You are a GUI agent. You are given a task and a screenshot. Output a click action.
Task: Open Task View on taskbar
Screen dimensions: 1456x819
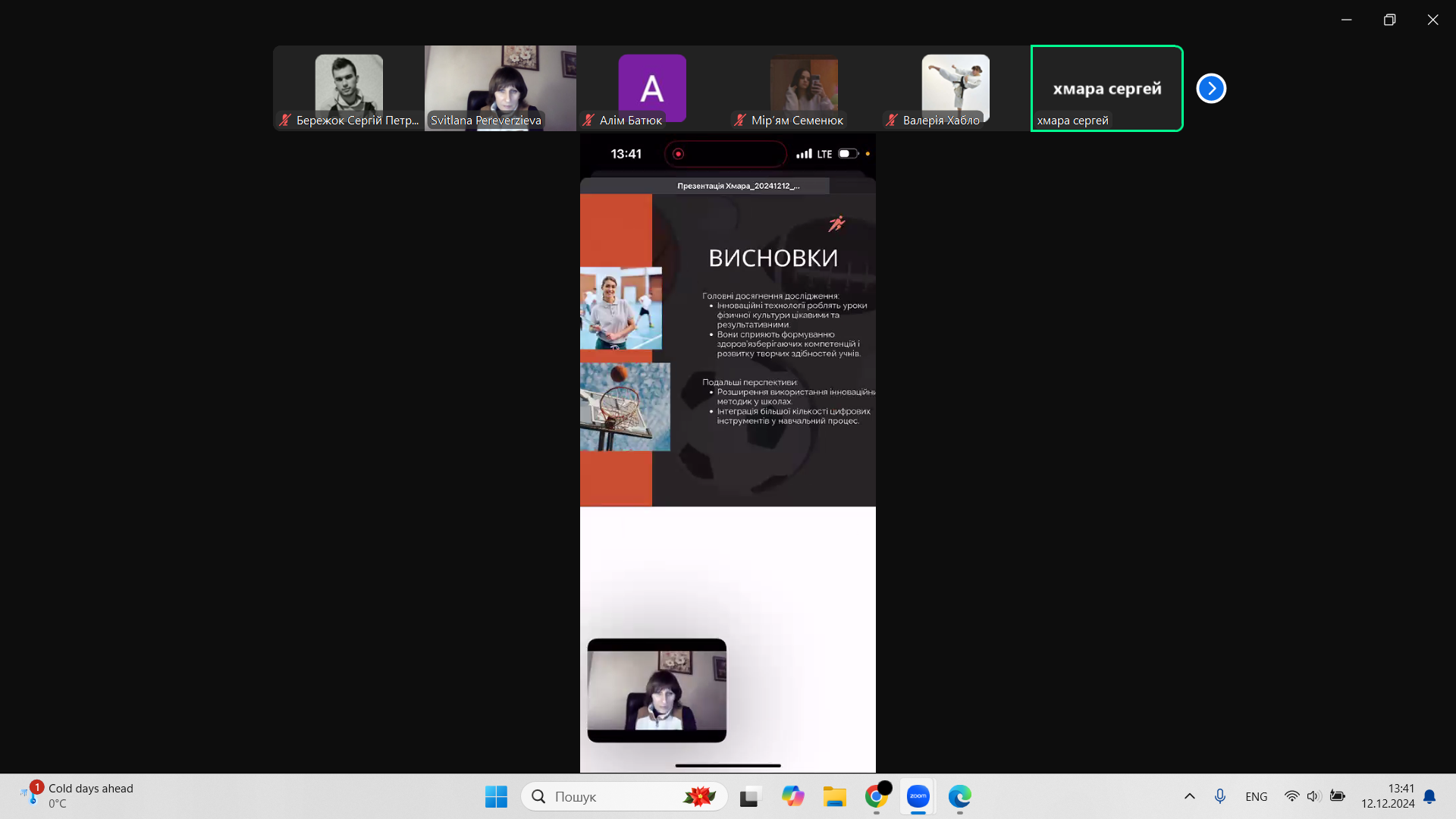pos(750,796)
